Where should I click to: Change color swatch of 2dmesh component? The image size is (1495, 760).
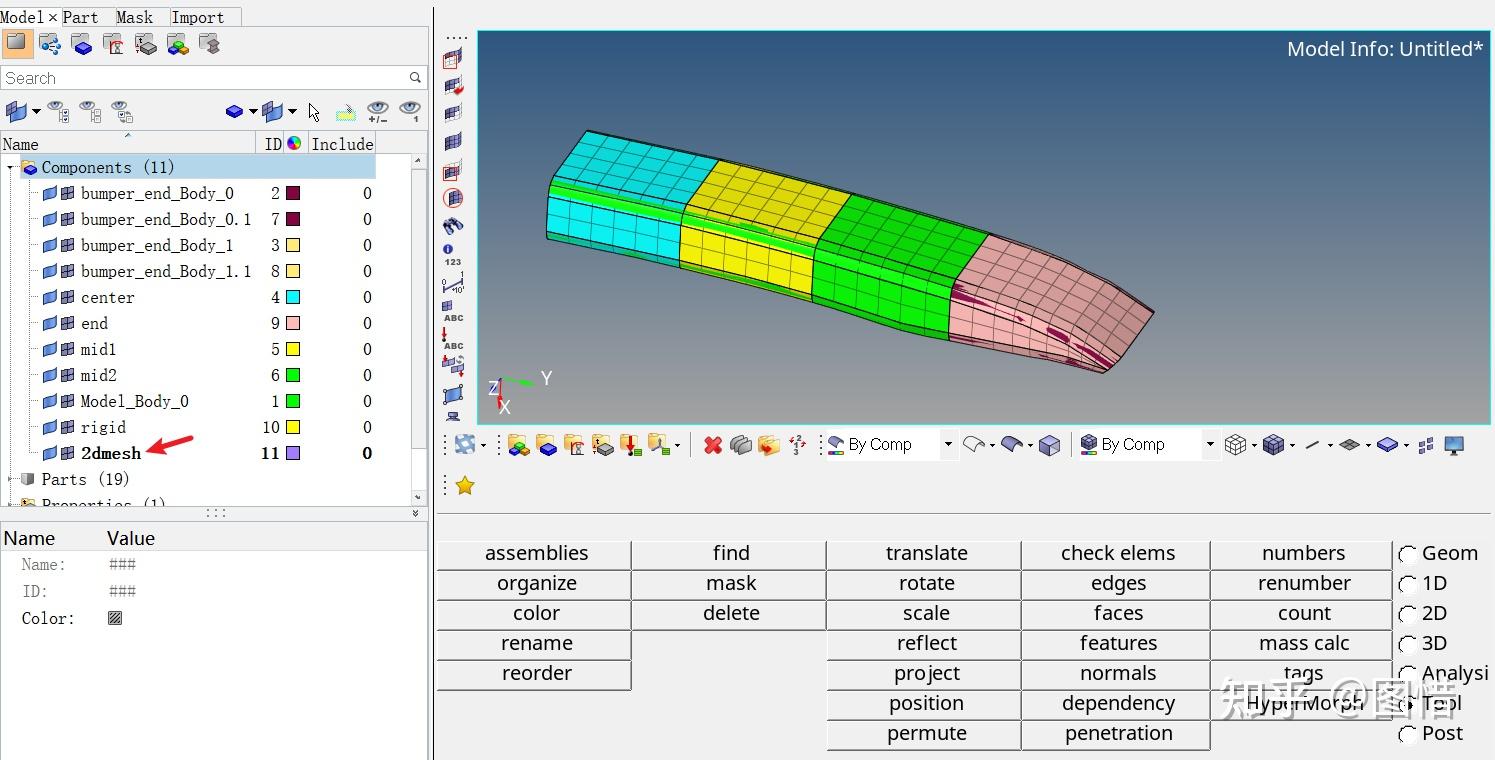pyautogui.click(x=293, y=453)
